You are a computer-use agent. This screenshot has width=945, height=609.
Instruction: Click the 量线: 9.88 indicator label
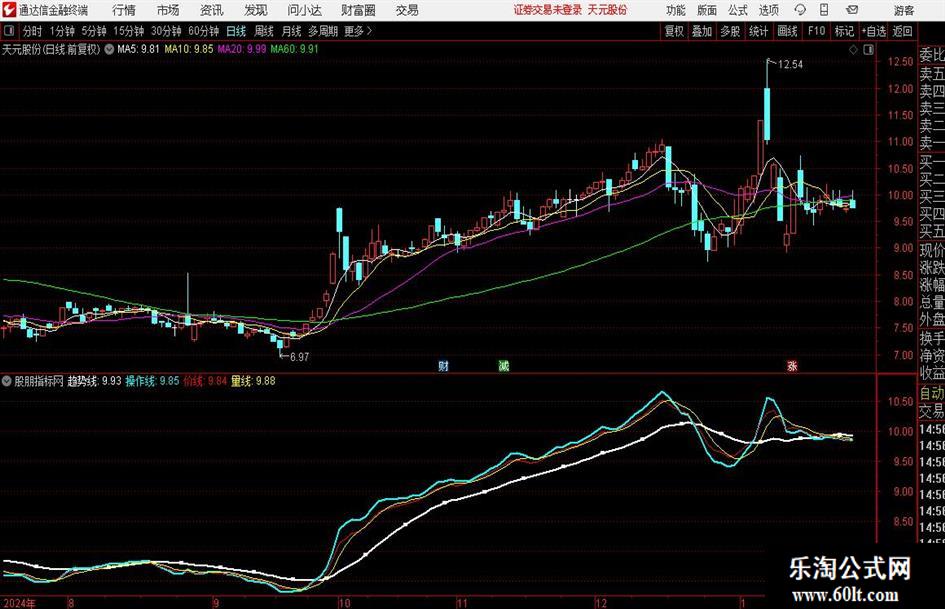click(x=253, y=381)
